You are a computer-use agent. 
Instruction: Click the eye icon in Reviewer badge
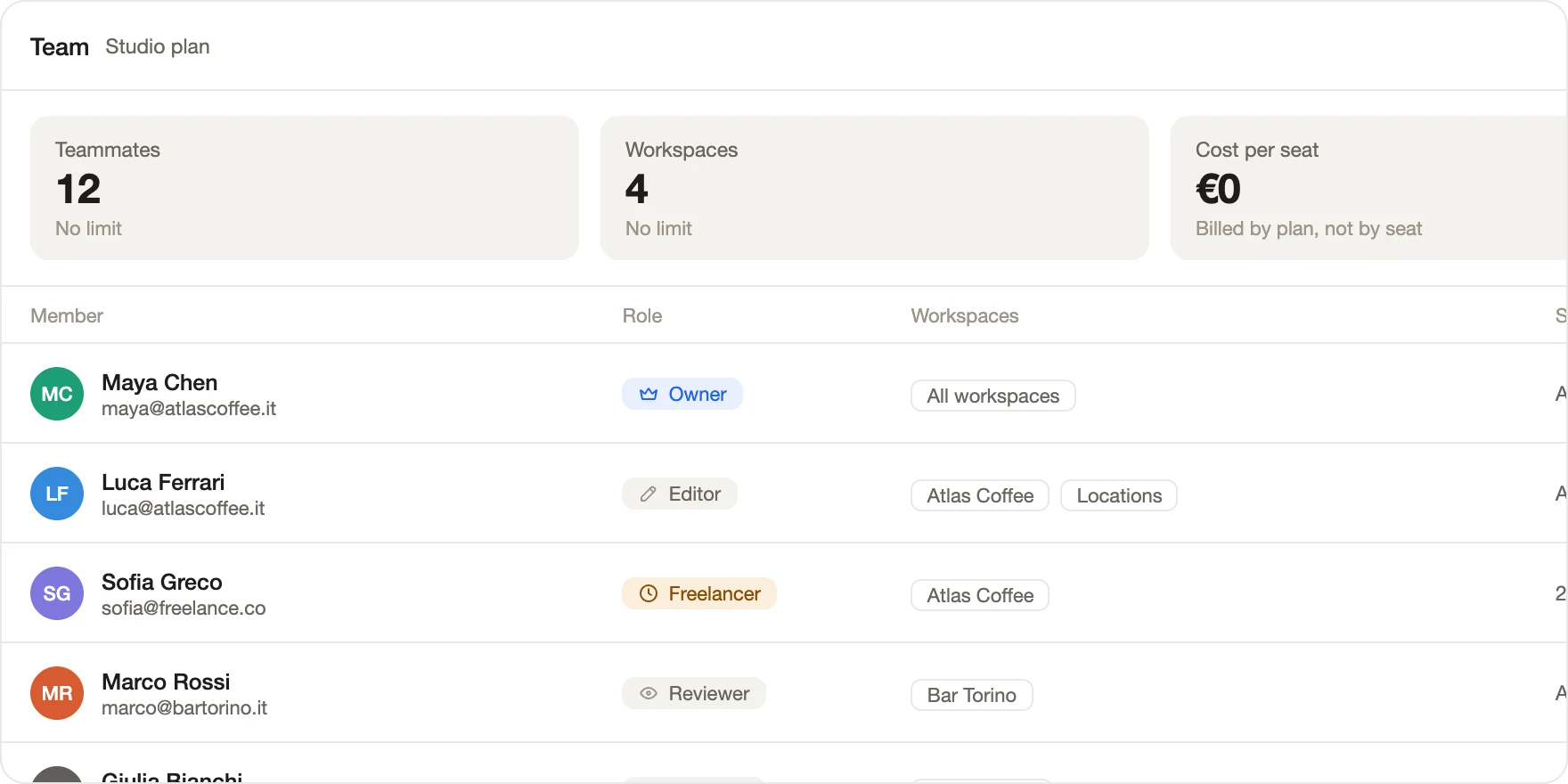[649, 693]
